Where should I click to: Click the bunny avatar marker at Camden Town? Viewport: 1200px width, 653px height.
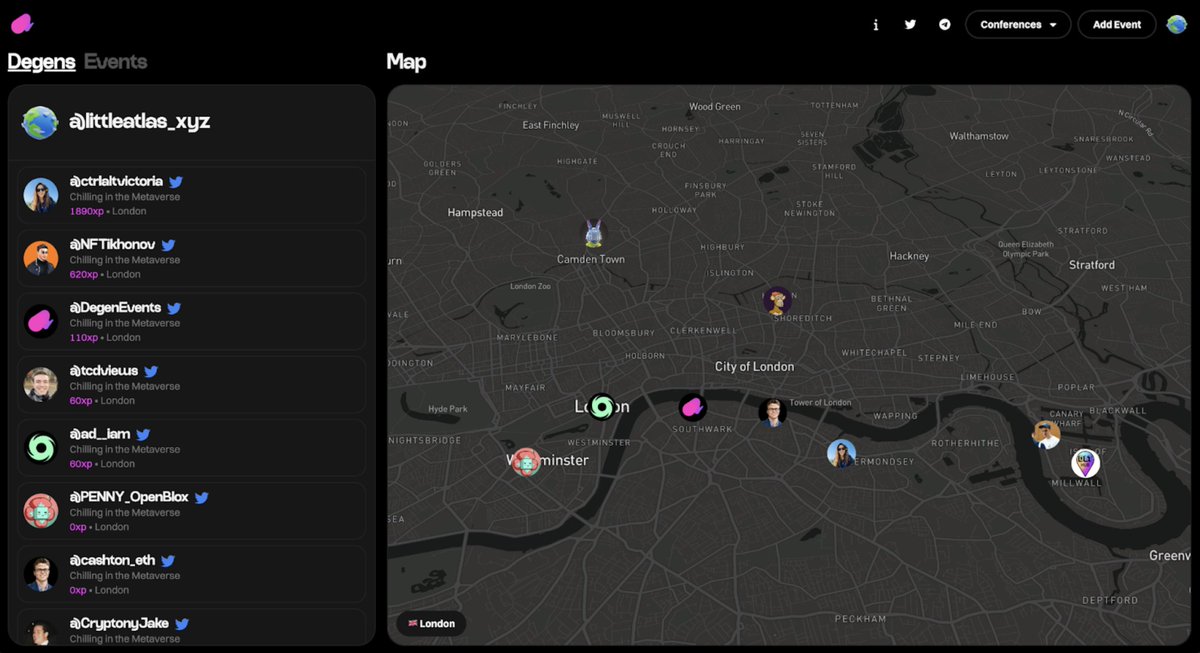coord(594,234)
